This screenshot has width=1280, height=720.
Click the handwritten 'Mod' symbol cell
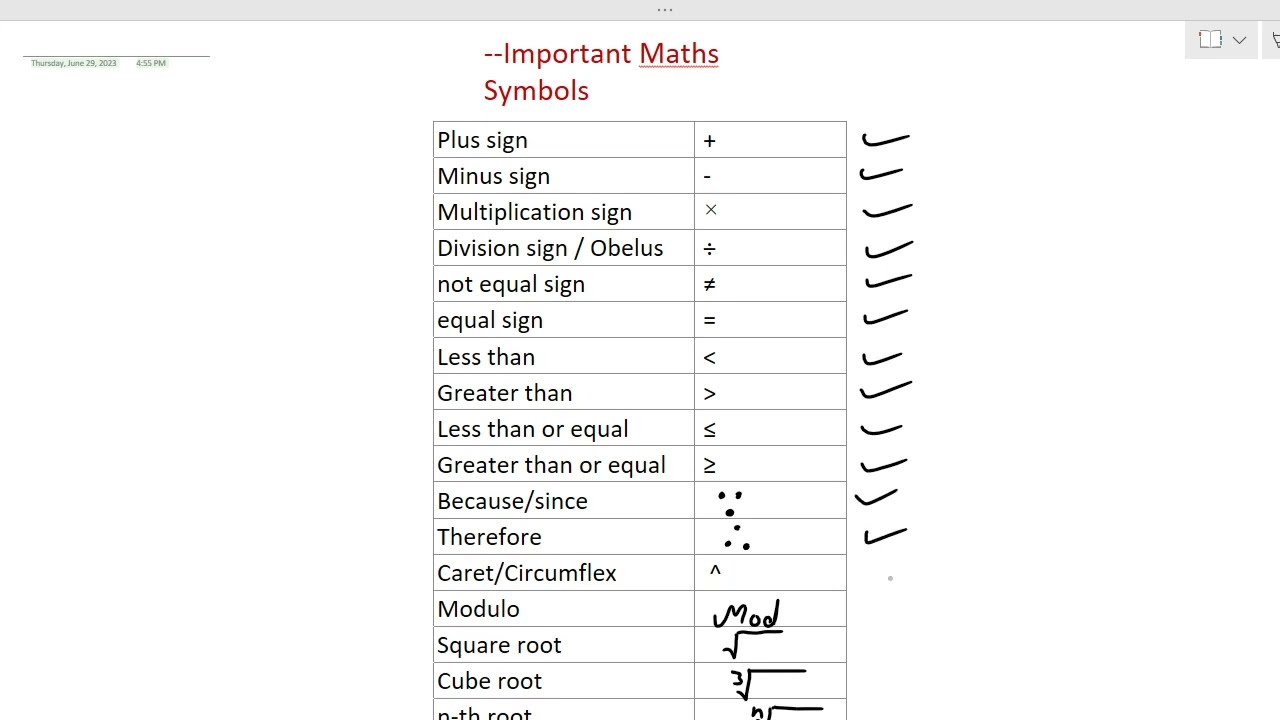[770, 609]
